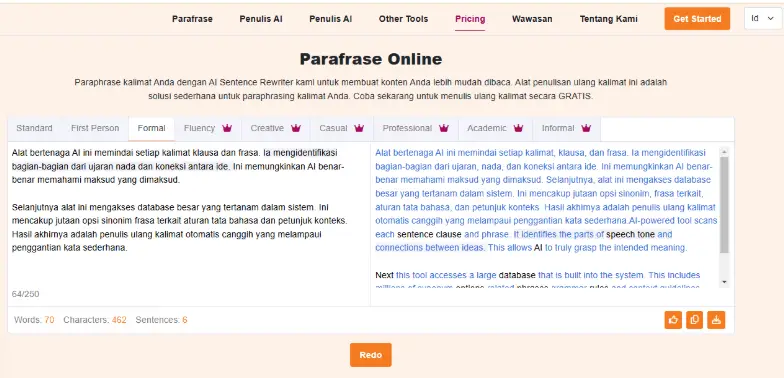Select the Formal mode tab
Viewport: 784px width, 378px height.
[x=152, y=128]
